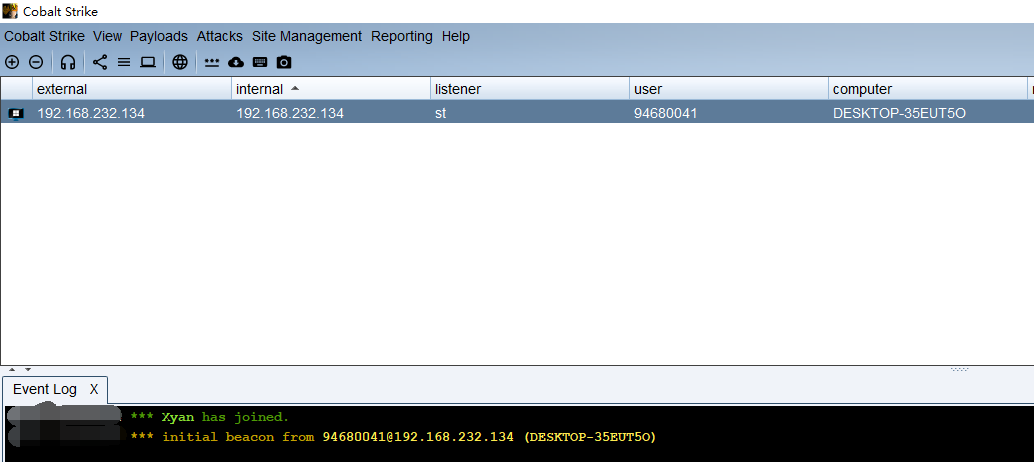Viewport: 1034px width, 462px height.
Task: Click the Xyan has joined log line
Action: (x=210, y=417)
